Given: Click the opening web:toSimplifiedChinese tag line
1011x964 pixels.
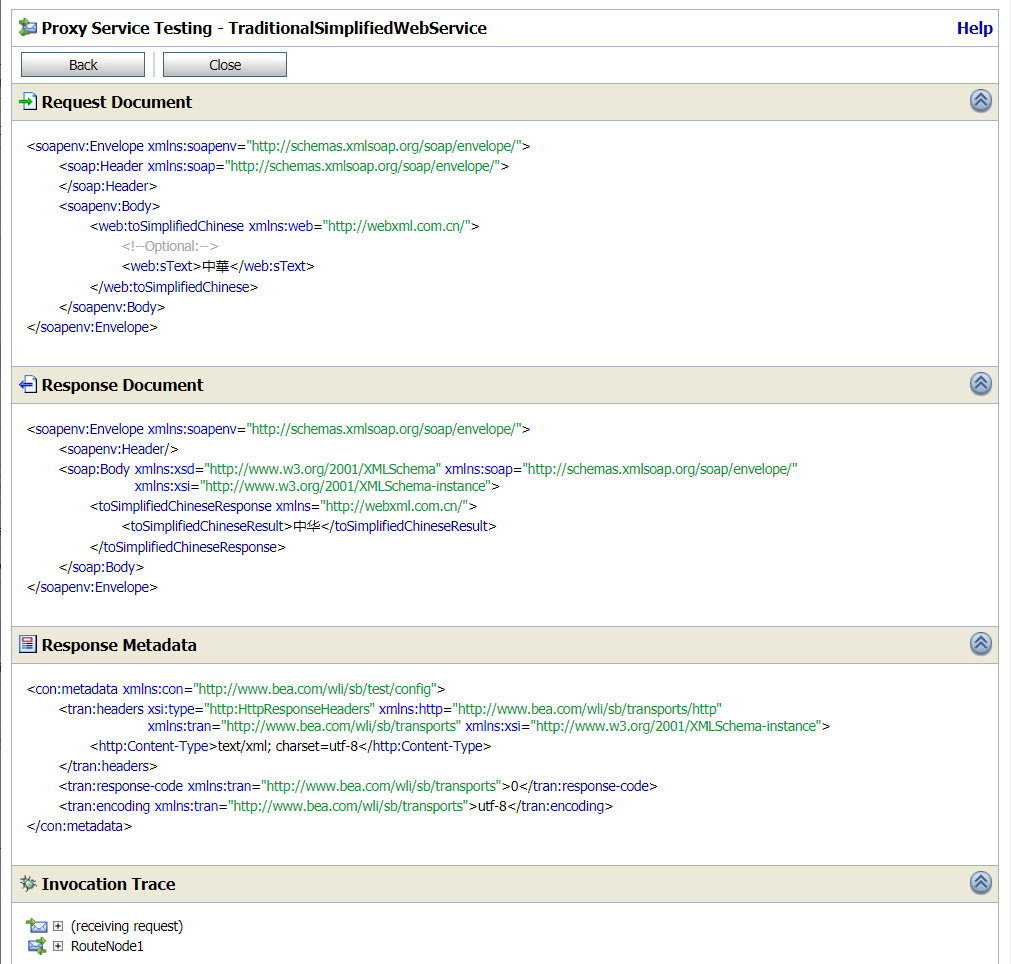Looking at the screenshot, I should [x=284, y=226].
